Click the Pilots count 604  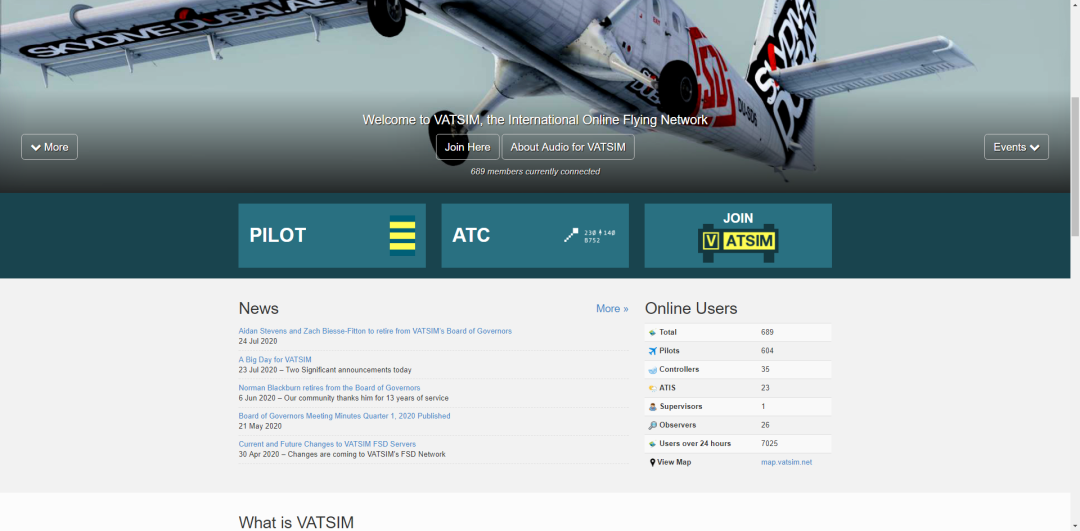click(767, 351)
